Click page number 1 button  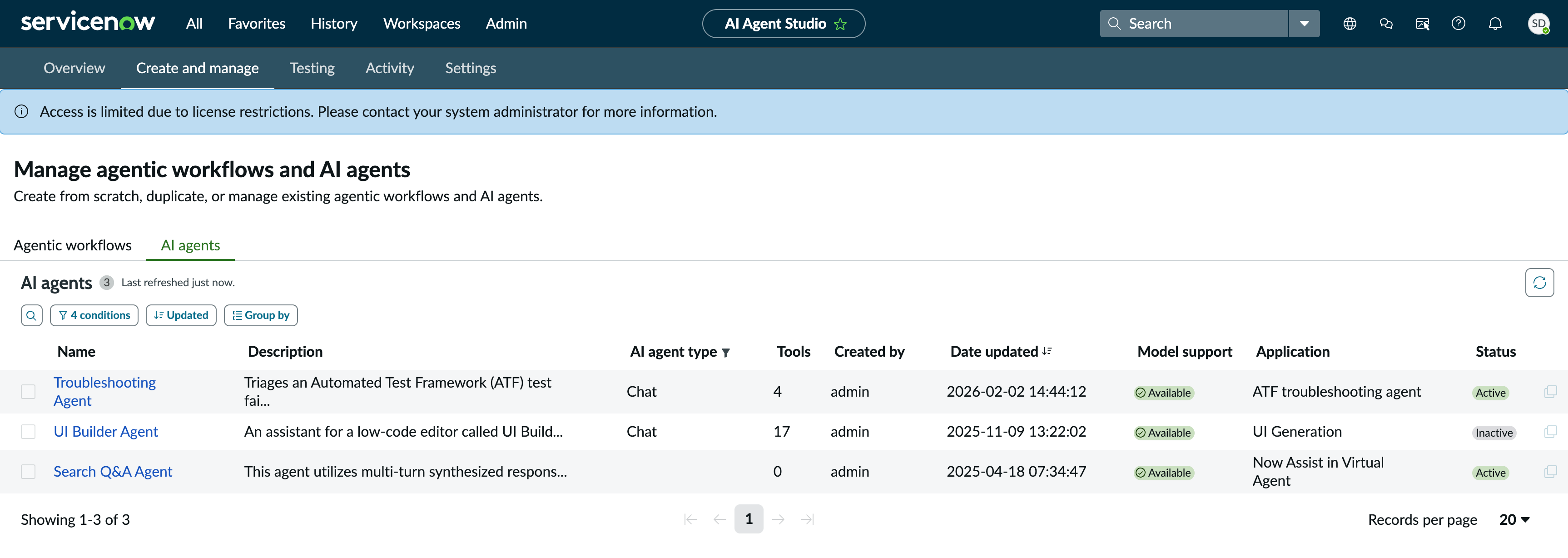click(x=749, y=519)
